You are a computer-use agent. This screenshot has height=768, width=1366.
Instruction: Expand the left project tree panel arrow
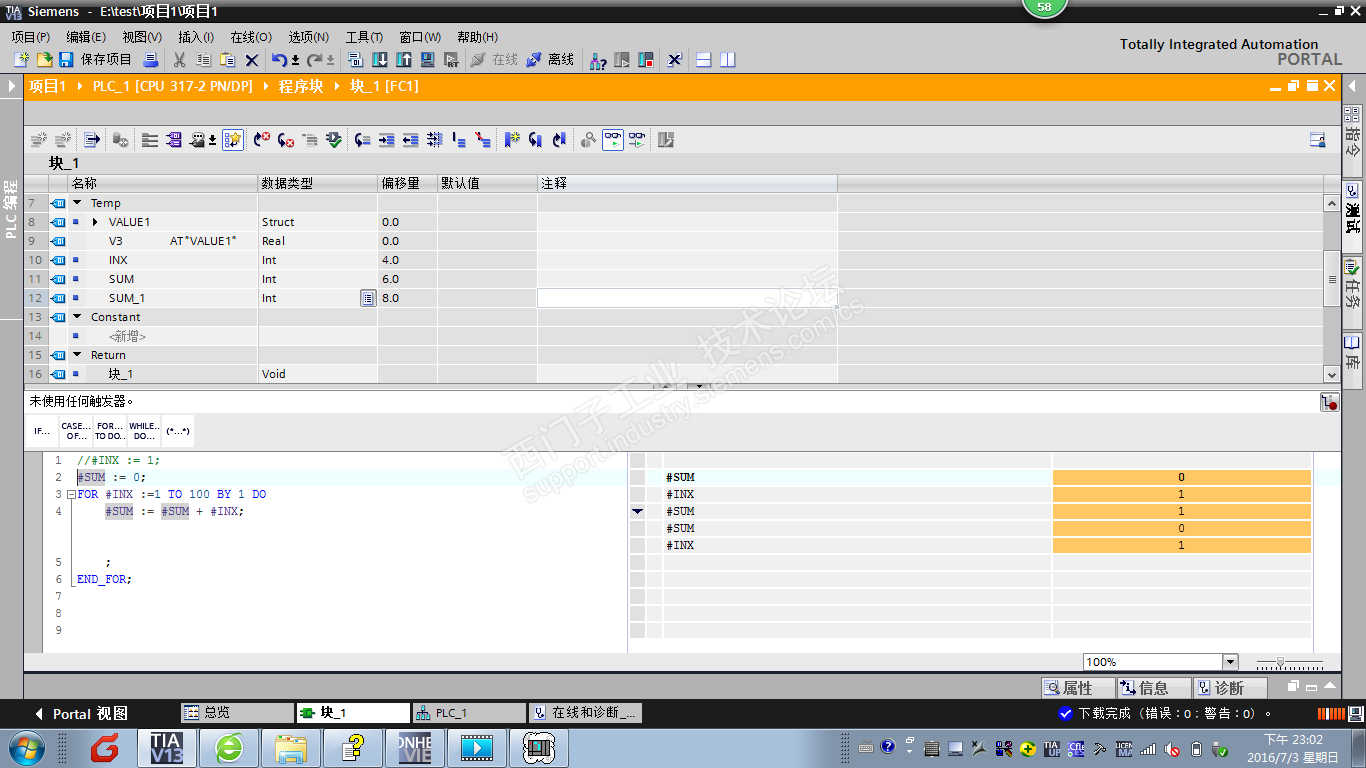pyautogui.click(x=11, y=87)
